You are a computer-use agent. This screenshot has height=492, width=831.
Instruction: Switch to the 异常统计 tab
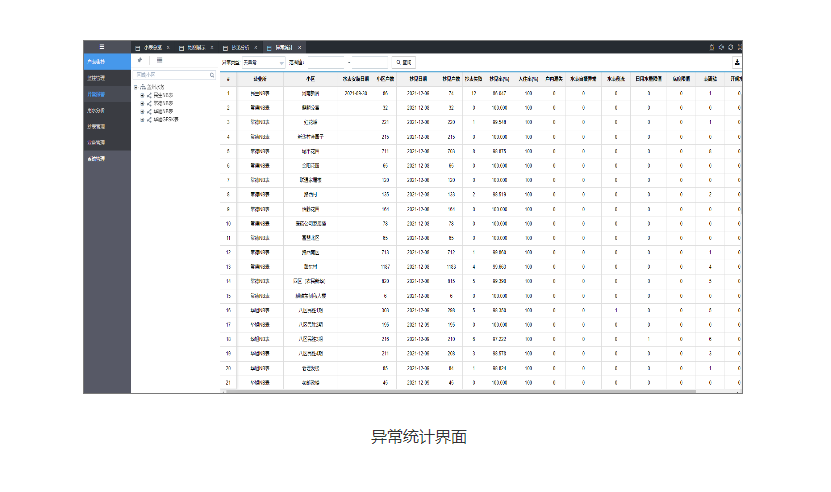coord(284,48)
